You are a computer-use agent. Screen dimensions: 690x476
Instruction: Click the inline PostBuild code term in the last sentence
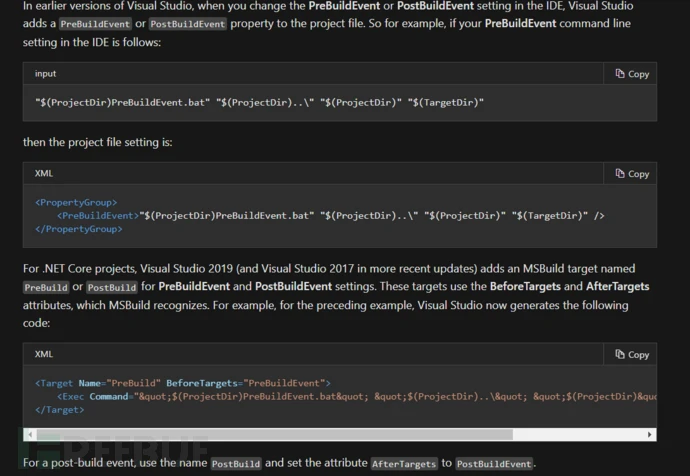(x=236, y=464)
